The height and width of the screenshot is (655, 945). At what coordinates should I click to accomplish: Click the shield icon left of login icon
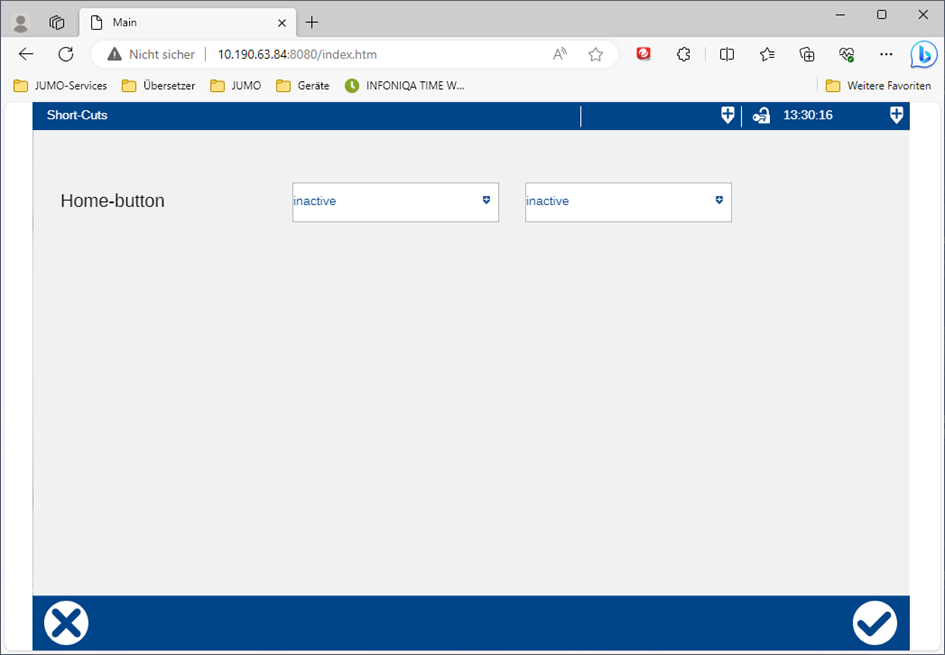(727, 116)
